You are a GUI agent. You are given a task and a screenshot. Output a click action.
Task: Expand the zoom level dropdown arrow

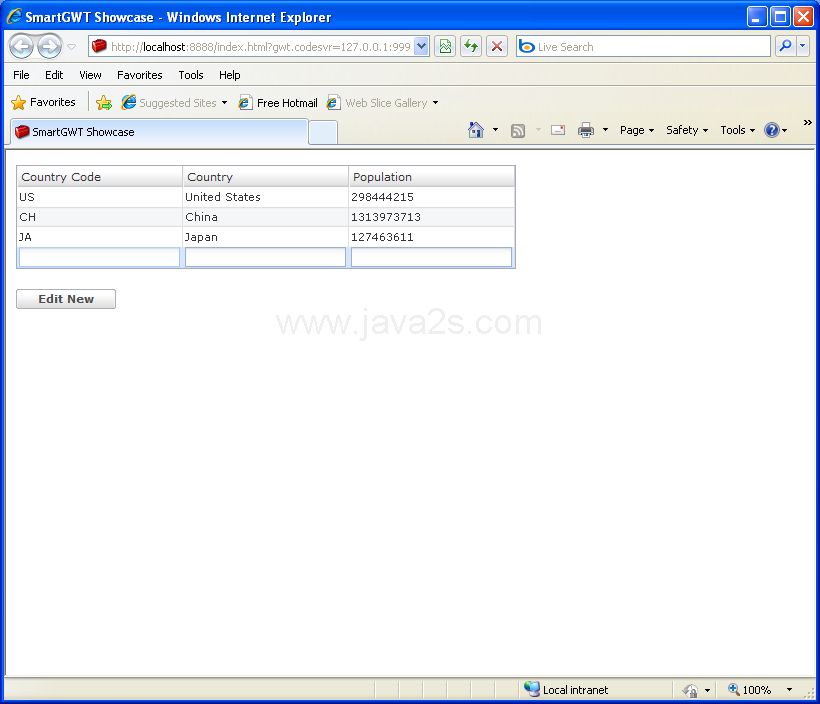click(790, 690)
